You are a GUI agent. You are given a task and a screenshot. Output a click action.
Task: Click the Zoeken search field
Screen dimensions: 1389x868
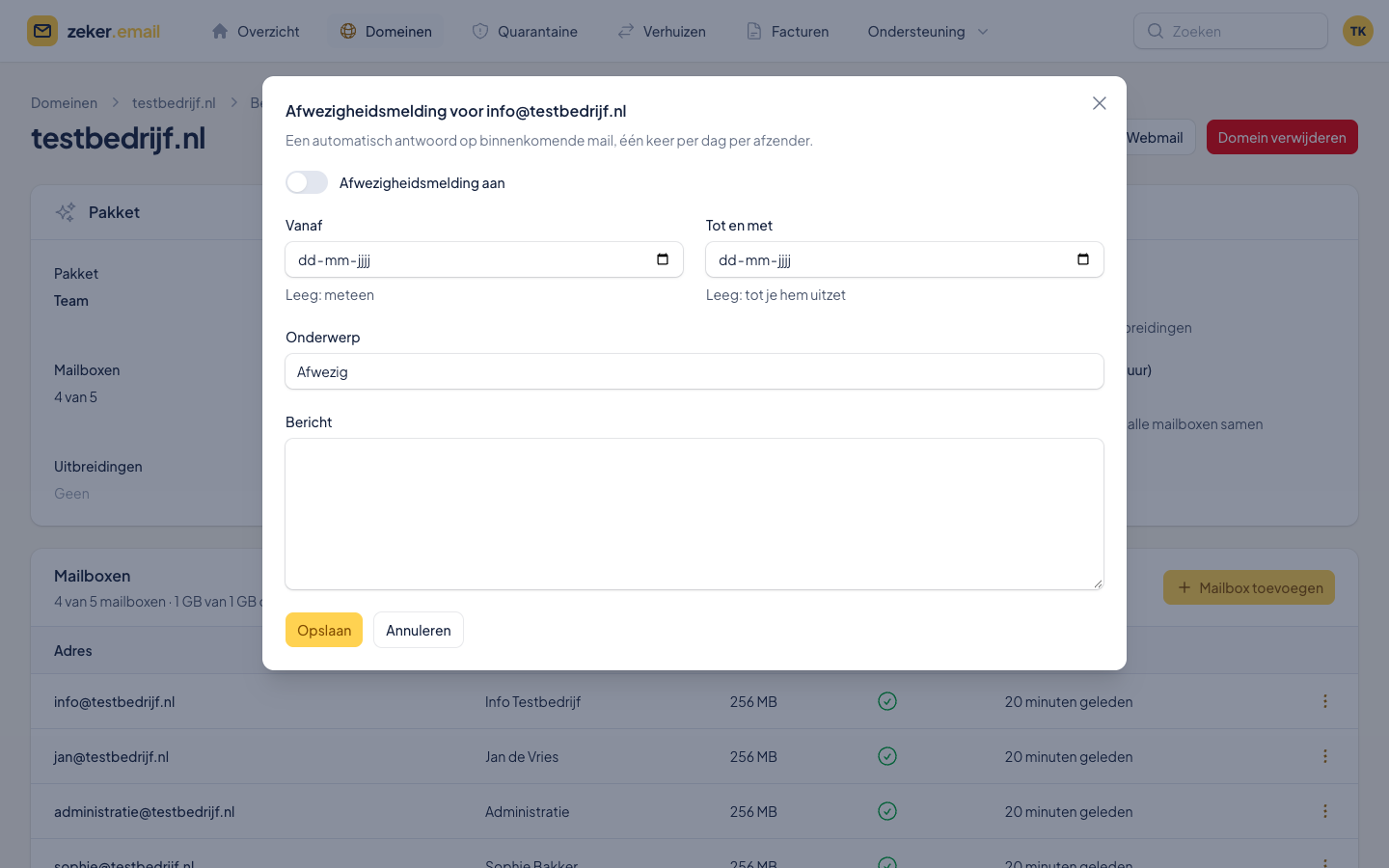1231,31
